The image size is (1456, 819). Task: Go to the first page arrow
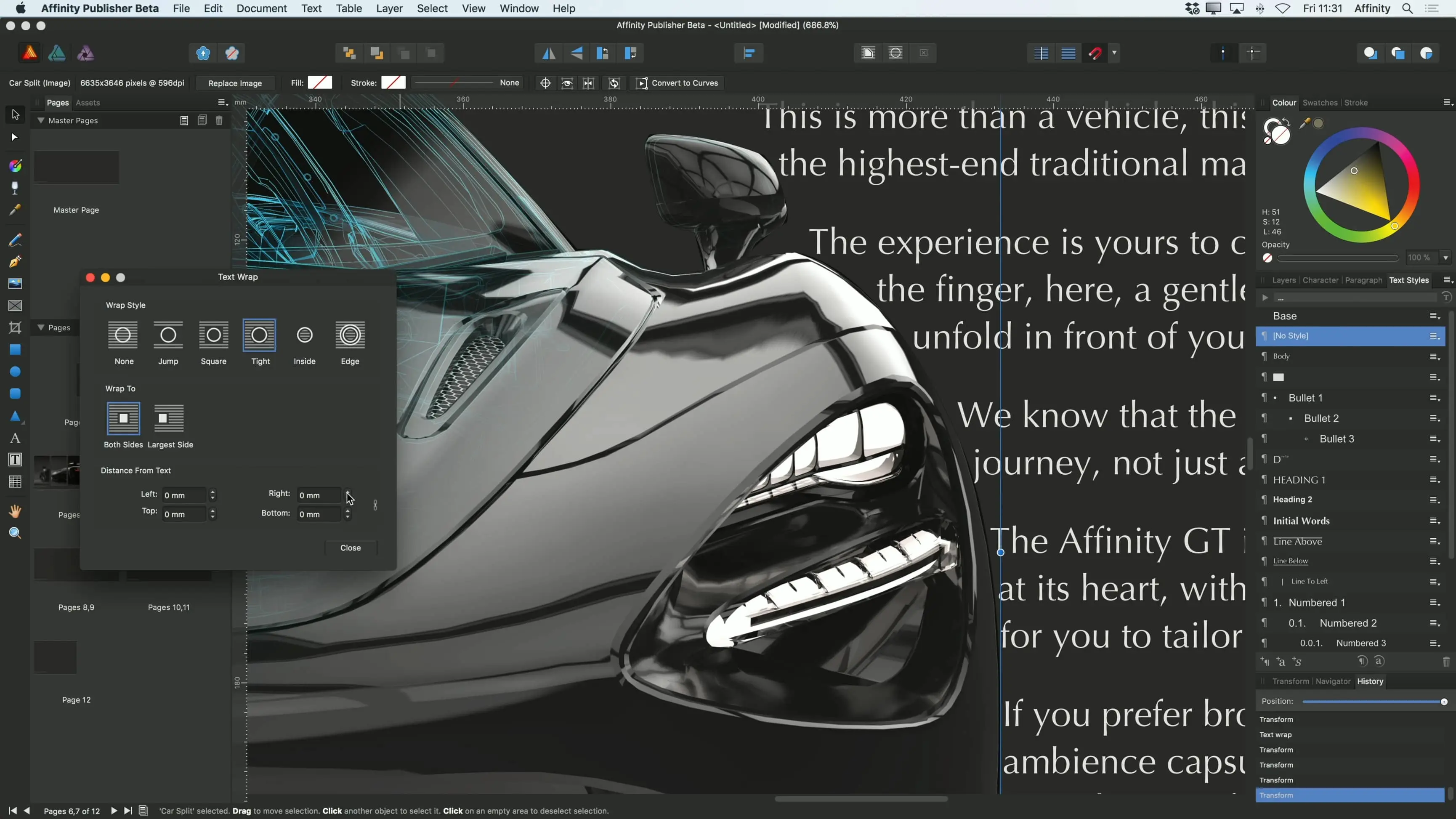click(x=13, y=811)
